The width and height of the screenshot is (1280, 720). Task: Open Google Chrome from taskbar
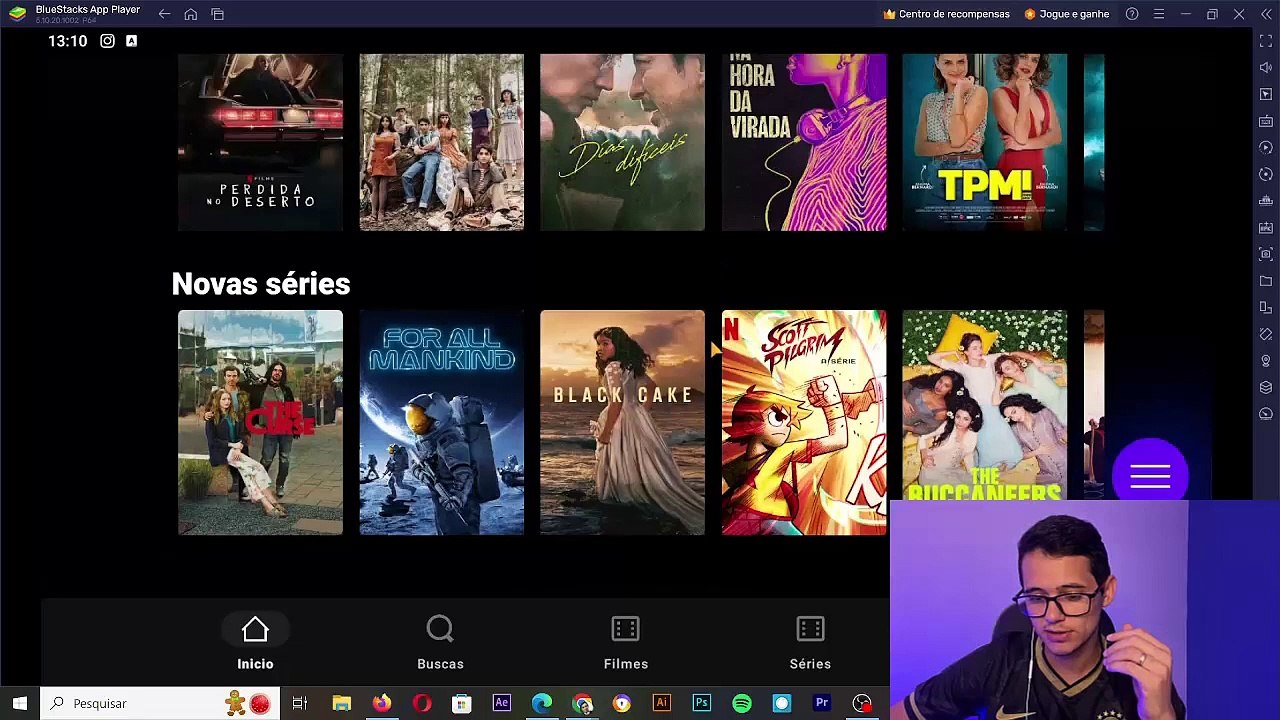(x=582, y=703)
